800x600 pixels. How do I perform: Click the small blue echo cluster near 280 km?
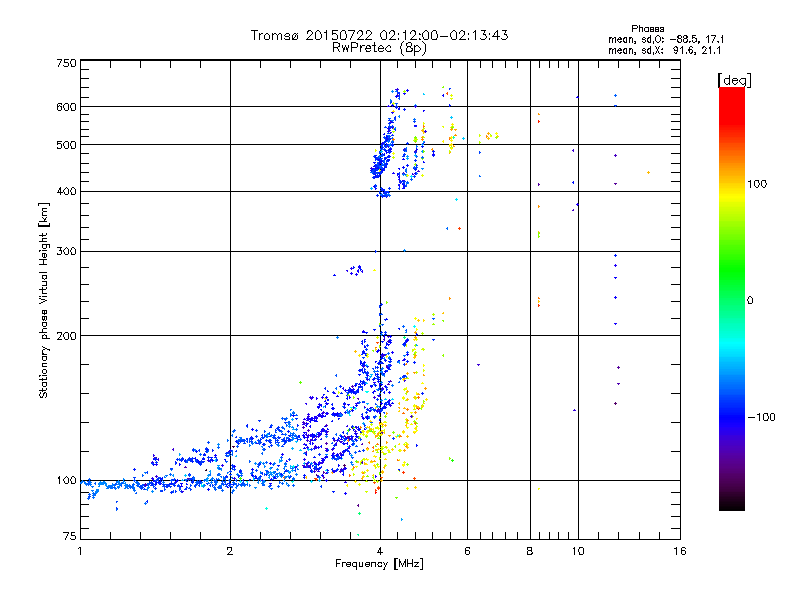(x=355, y=270)
